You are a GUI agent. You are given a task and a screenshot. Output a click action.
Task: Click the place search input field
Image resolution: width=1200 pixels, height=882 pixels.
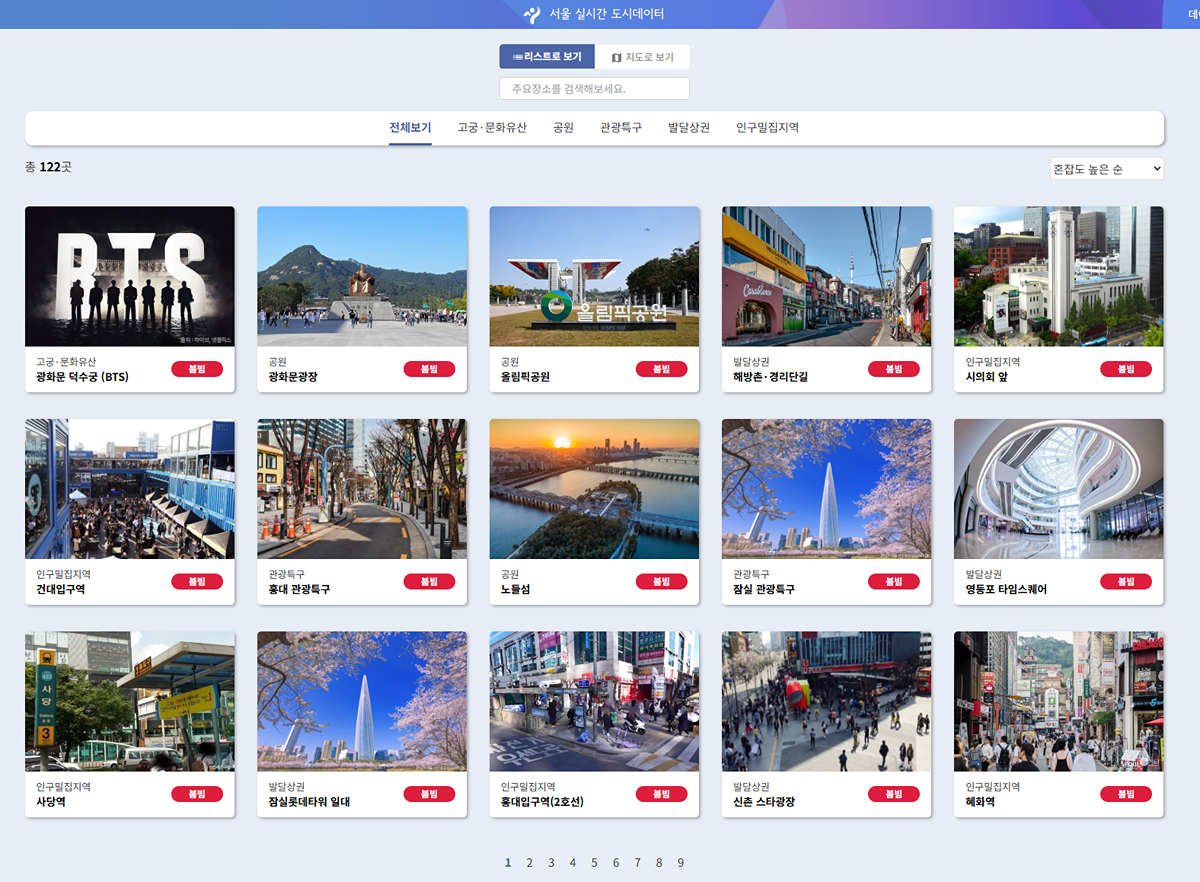(594, 89)
